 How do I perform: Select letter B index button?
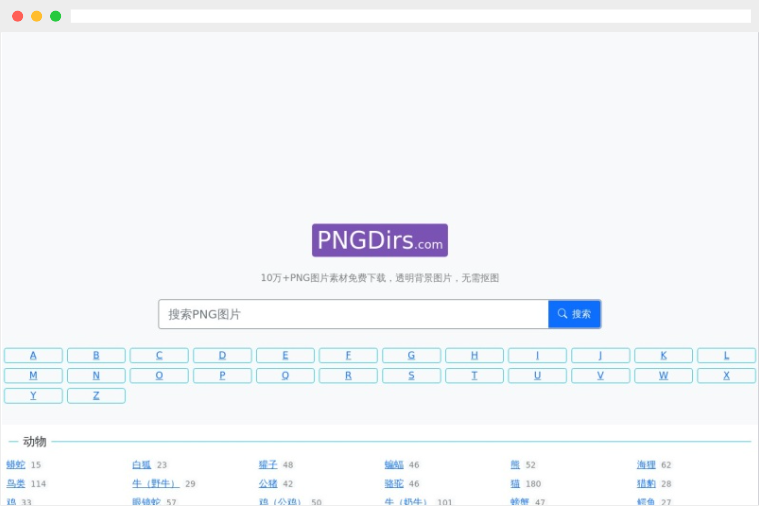pos(96,355)
